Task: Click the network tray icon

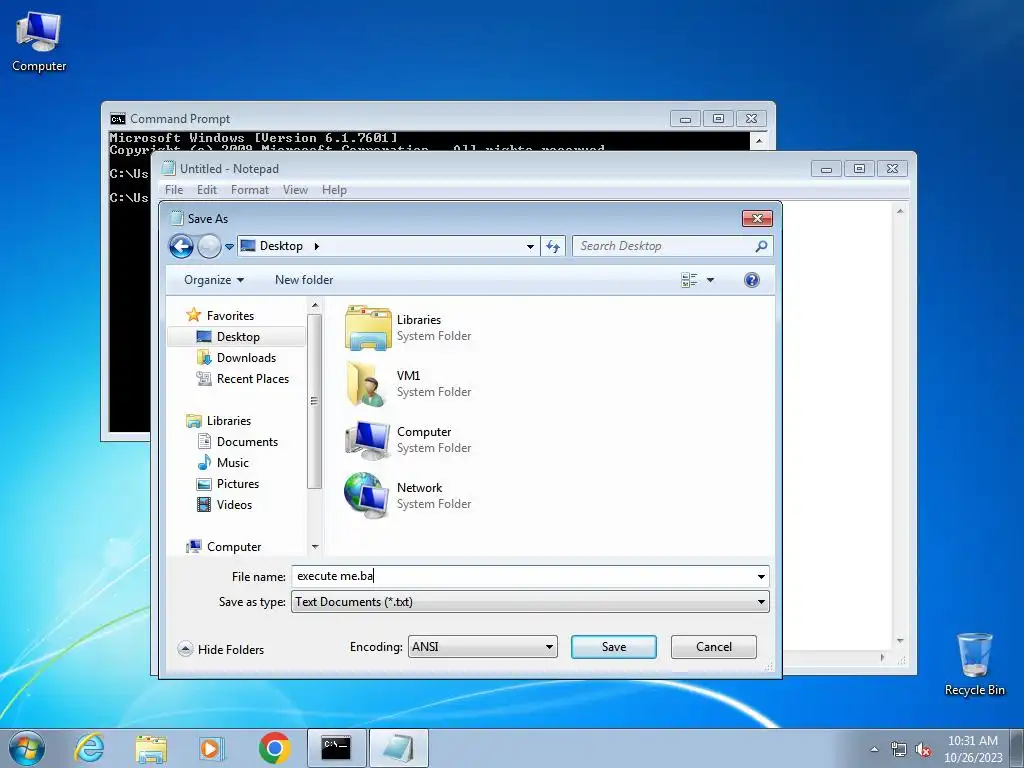Action: [899, 749]
